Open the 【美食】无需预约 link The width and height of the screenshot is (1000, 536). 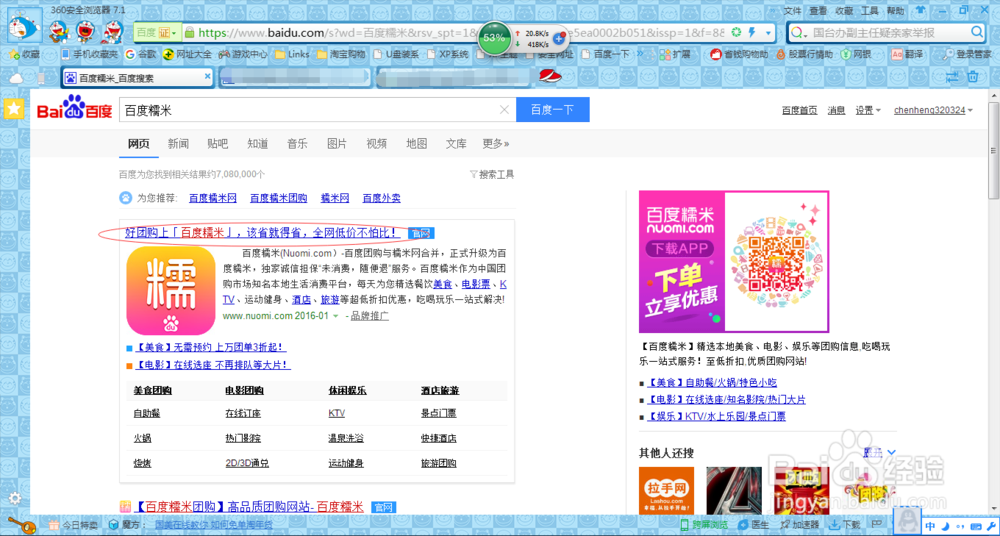click(x=210, y=348)
